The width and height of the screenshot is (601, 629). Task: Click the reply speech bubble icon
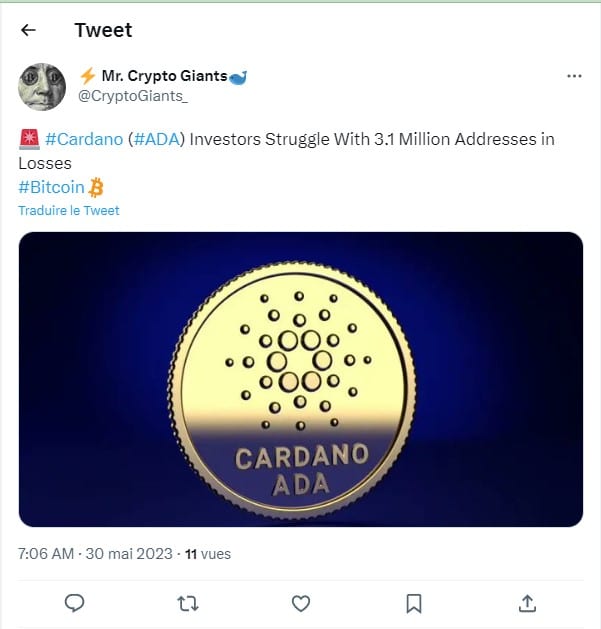[74, 603]
